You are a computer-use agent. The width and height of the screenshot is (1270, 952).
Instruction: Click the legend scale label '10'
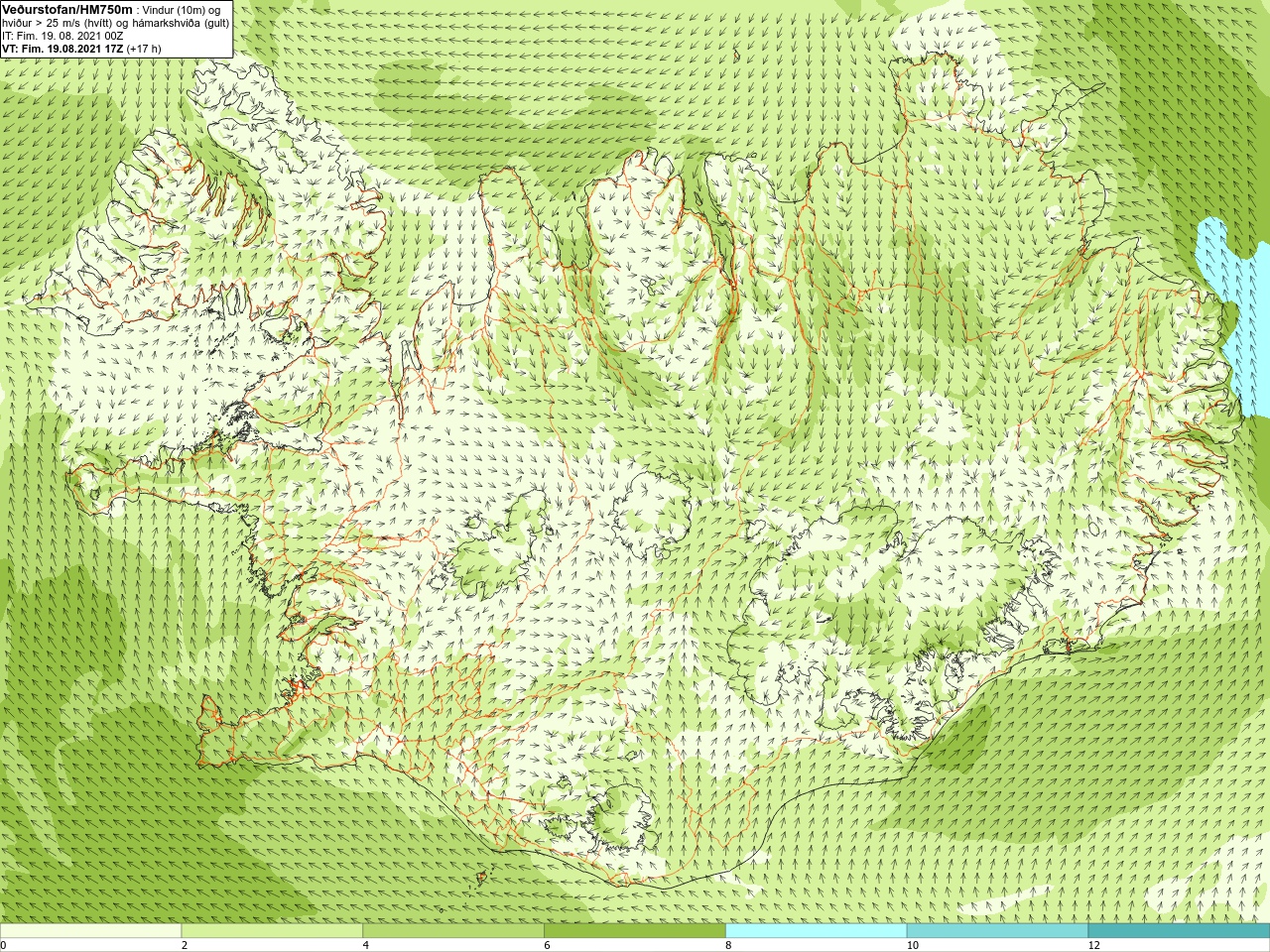(x=913, y=946)
